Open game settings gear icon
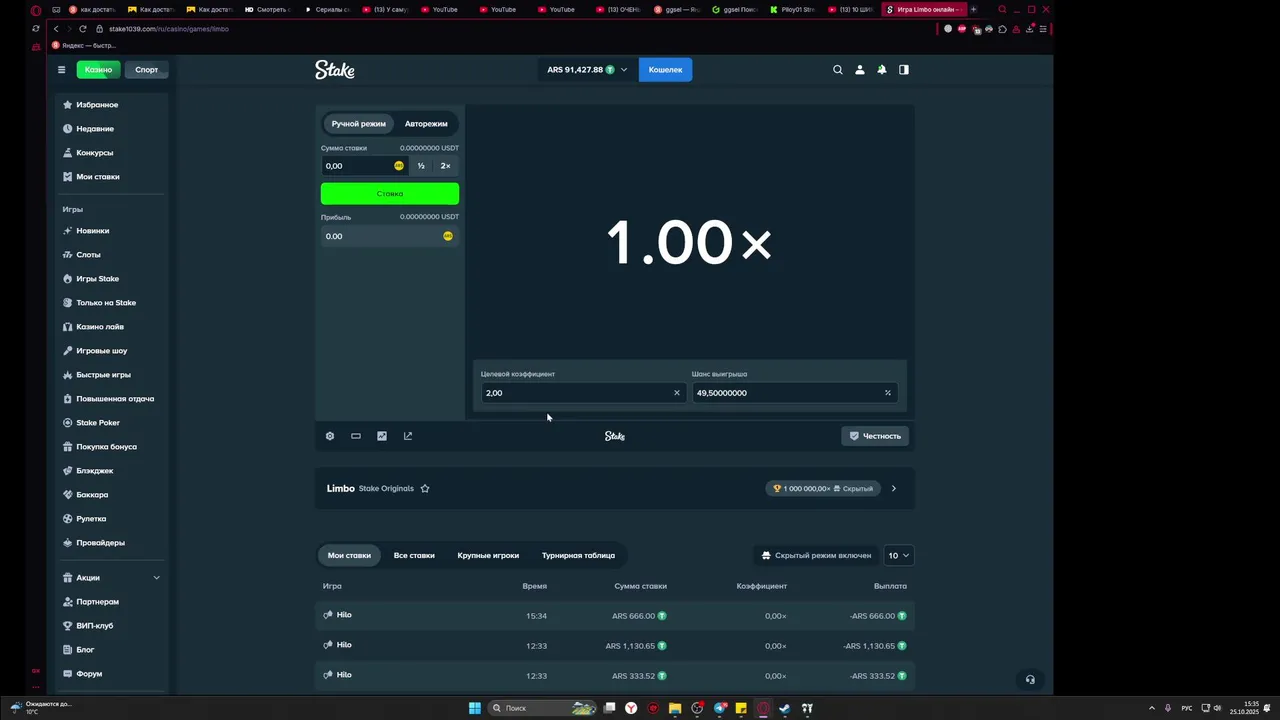The height and width of the screenshot is (720, 1280). coord(330,436)
